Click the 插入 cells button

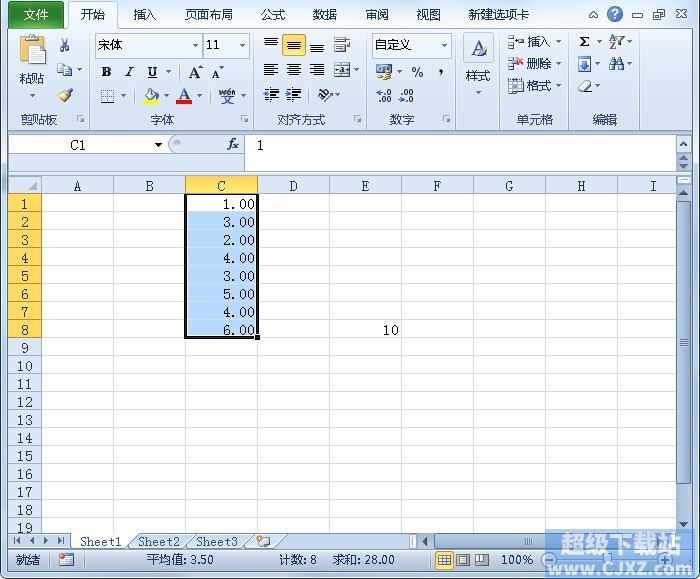tap(534, 42)
